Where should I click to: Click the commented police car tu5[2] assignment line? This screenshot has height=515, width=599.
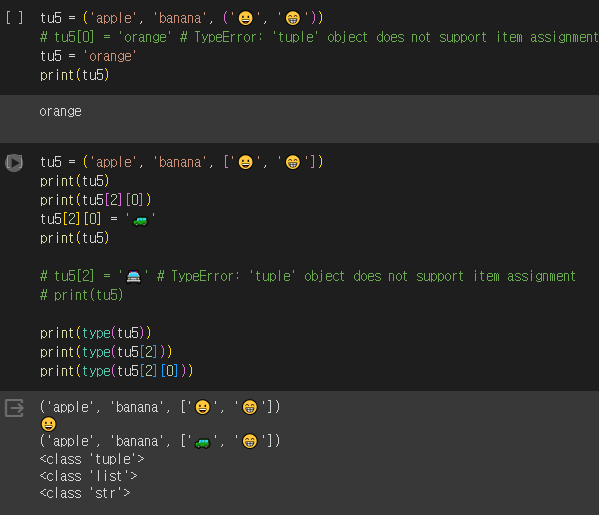point(308,276)
